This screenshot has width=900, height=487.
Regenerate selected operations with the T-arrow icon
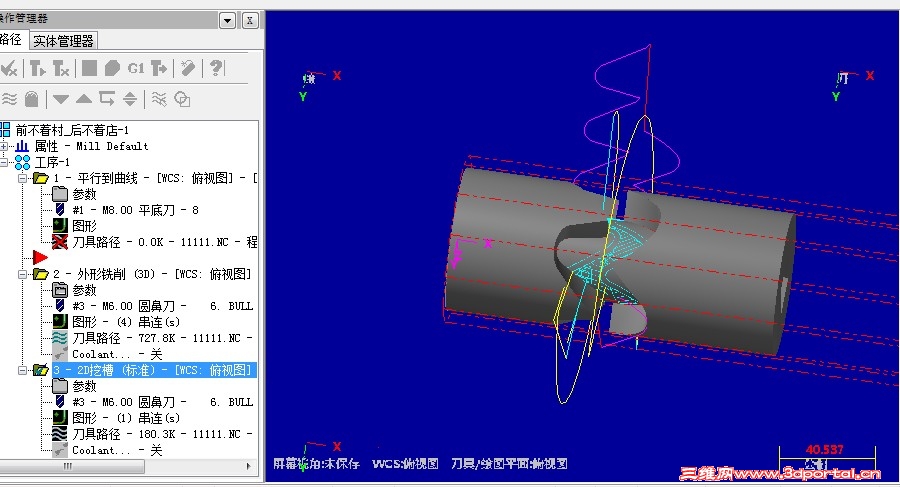point(38,68)
